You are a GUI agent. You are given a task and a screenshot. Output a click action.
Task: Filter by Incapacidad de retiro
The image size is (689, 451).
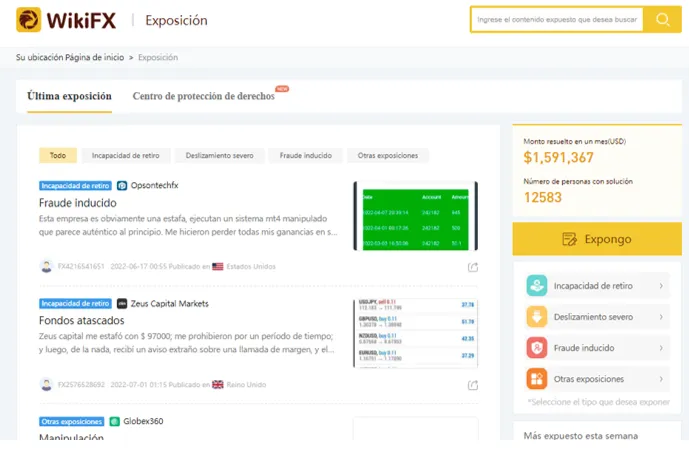[125, 155]
